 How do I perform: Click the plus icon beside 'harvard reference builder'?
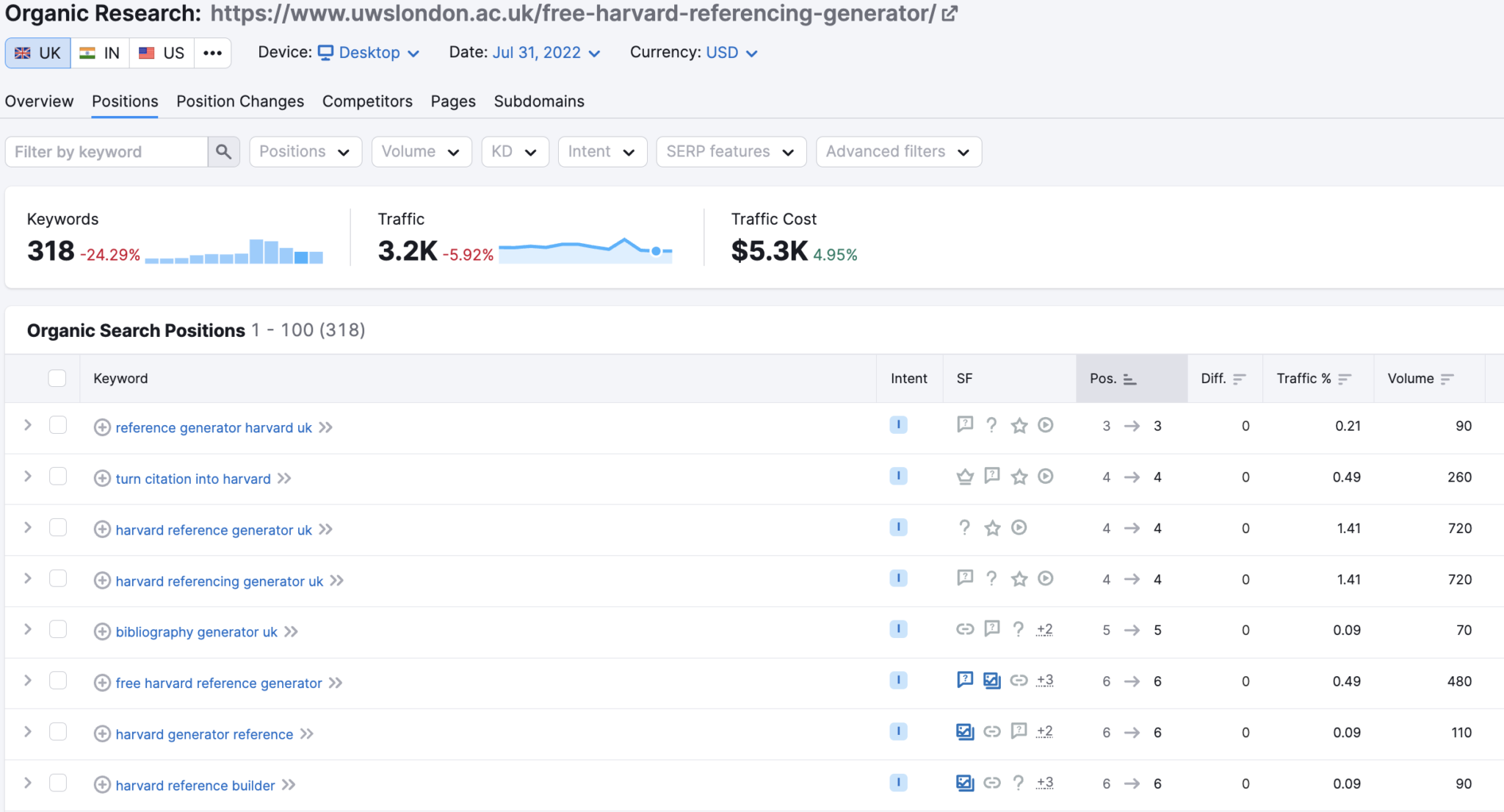pyautogui.click(x=102, y=786)
